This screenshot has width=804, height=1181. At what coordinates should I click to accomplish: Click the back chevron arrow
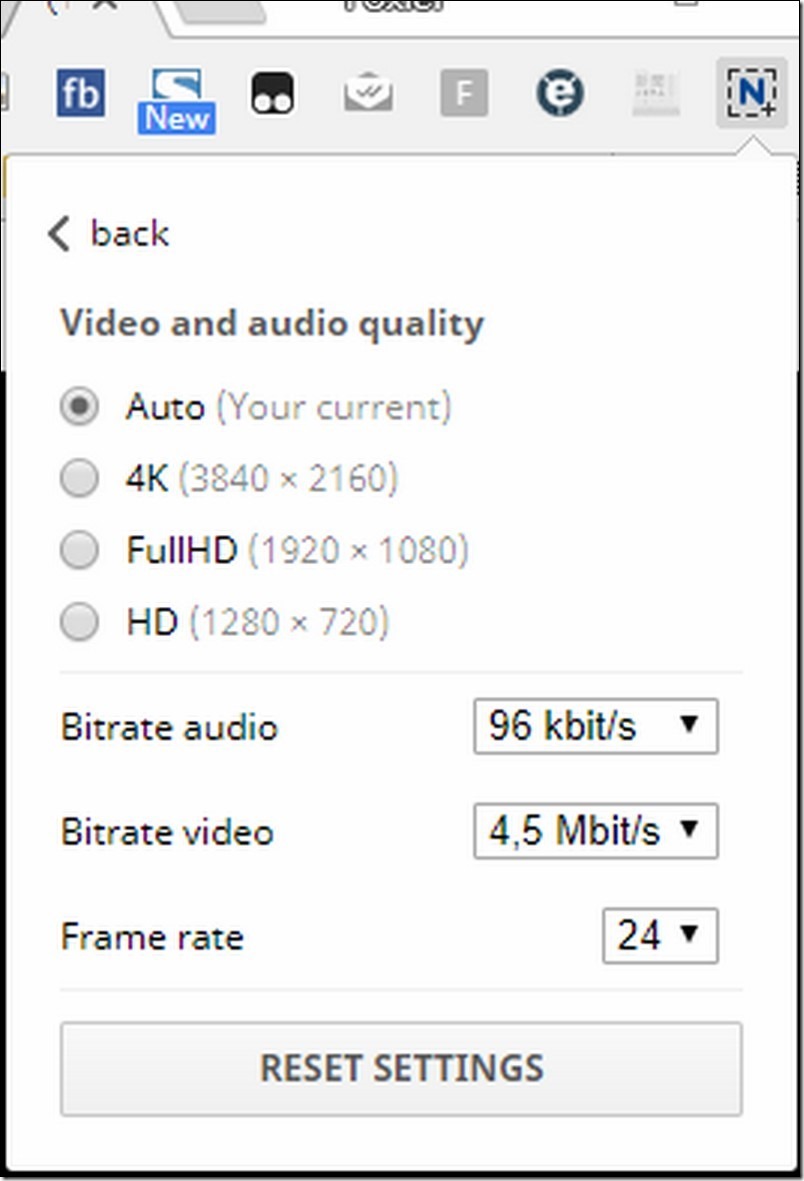[x=59, y=233]
